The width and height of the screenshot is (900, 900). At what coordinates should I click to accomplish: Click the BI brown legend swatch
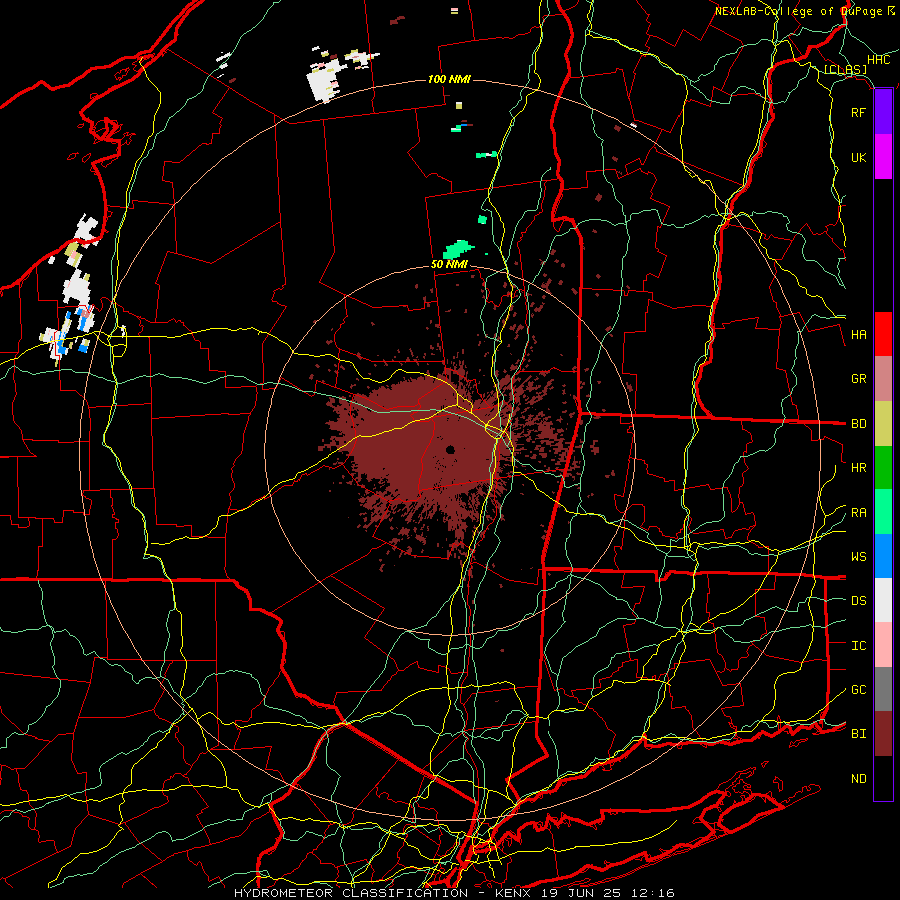point(883,734)
